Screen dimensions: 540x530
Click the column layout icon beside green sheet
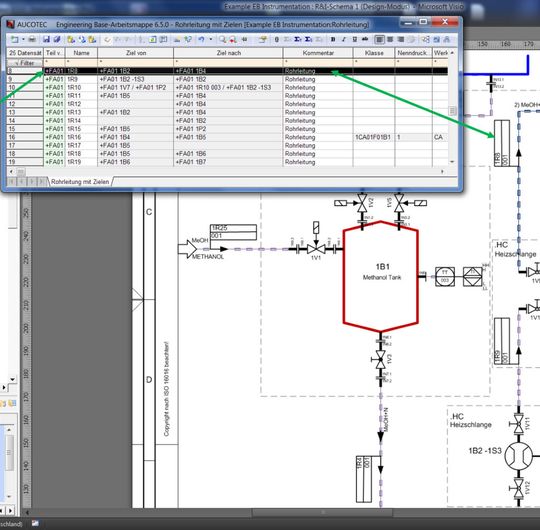point(163,40)
